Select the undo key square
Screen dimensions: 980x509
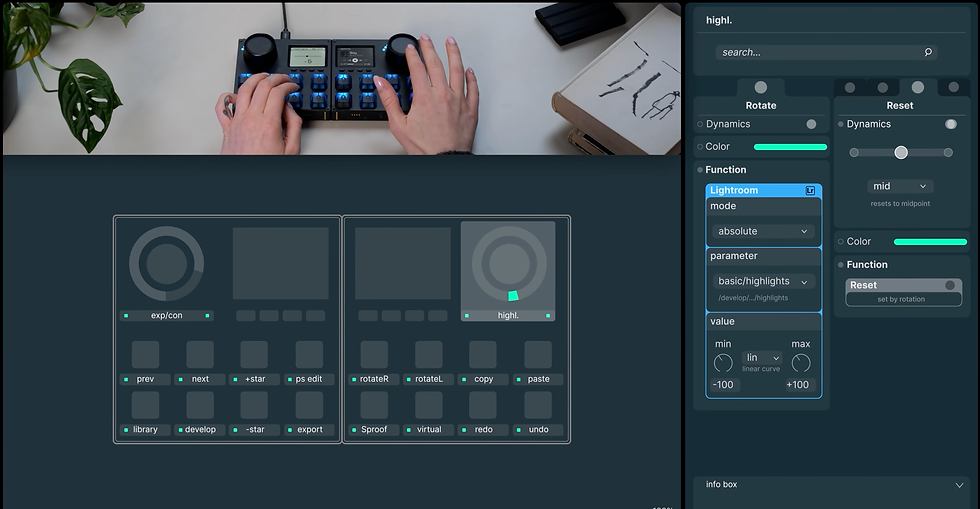(x=538, y=405)
